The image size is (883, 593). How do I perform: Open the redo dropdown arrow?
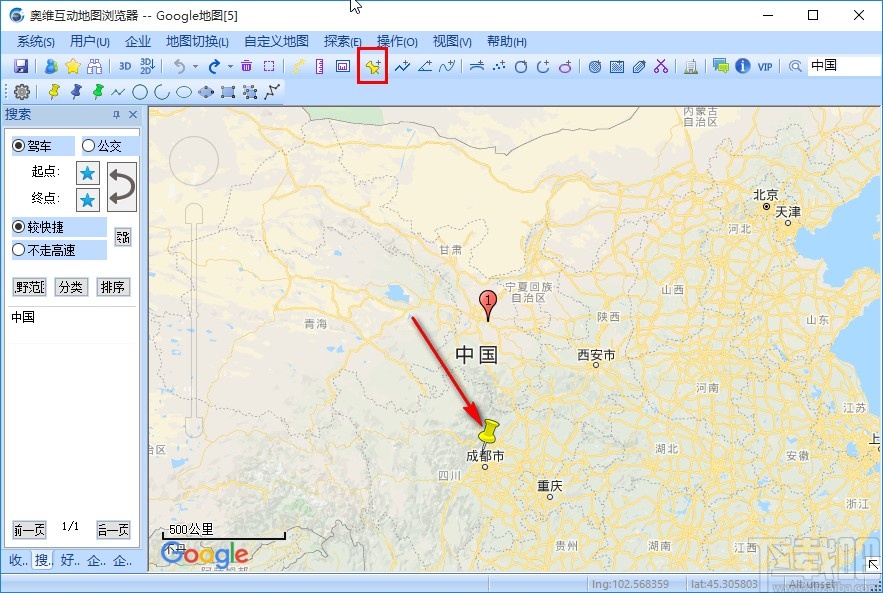pos(229,67)
